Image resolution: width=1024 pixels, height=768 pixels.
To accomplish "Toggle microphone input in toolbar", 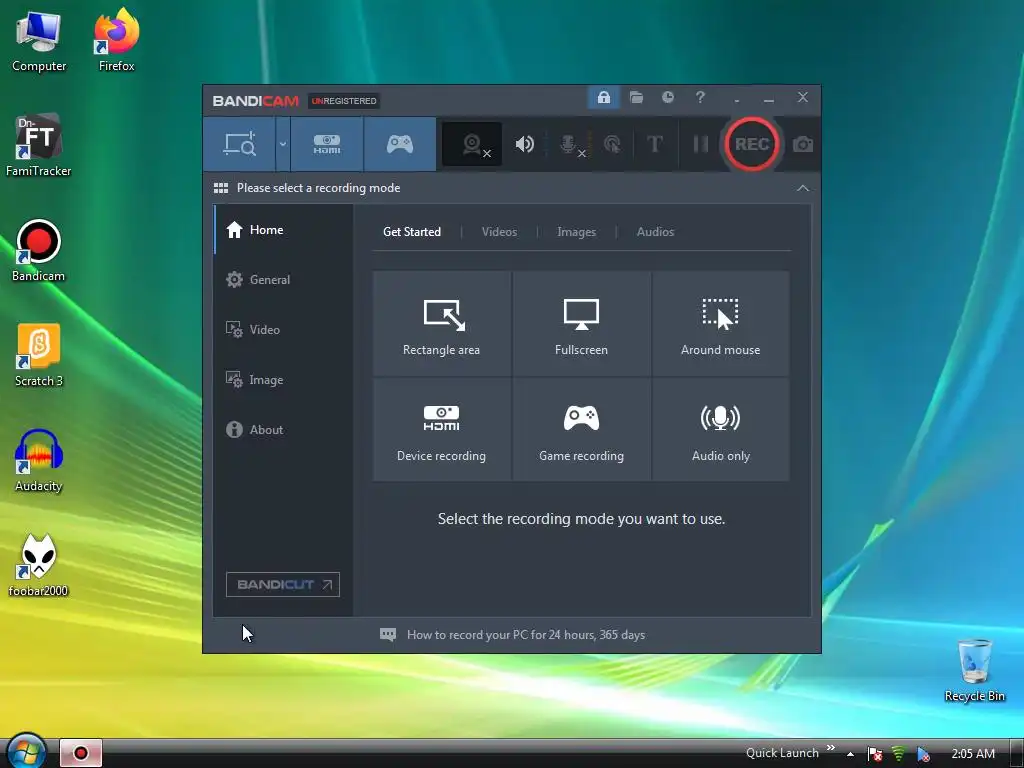I will (570, 144).
